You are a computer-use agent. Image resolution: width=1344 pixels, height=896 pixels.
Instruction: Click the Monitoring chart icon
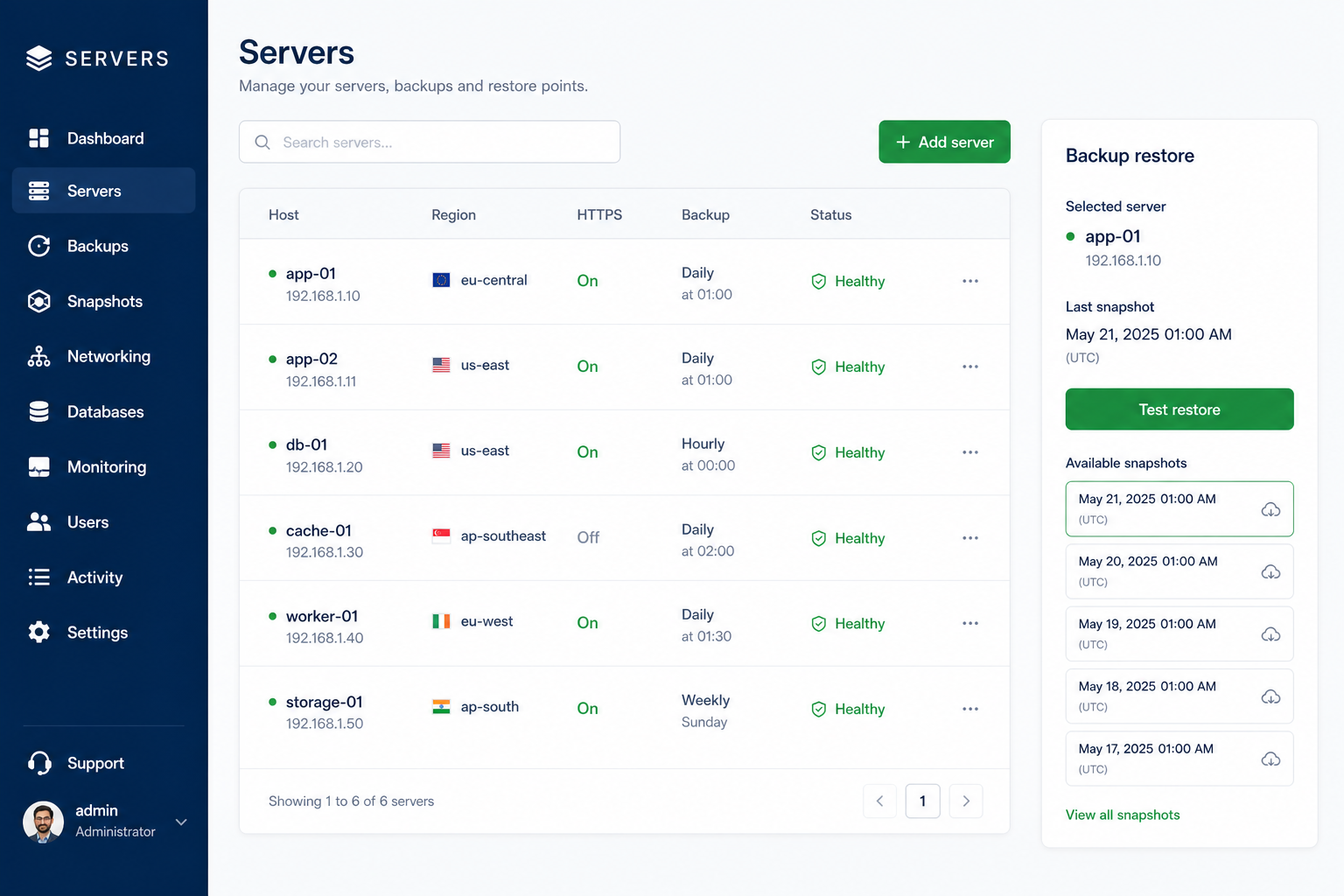[38, 466]
